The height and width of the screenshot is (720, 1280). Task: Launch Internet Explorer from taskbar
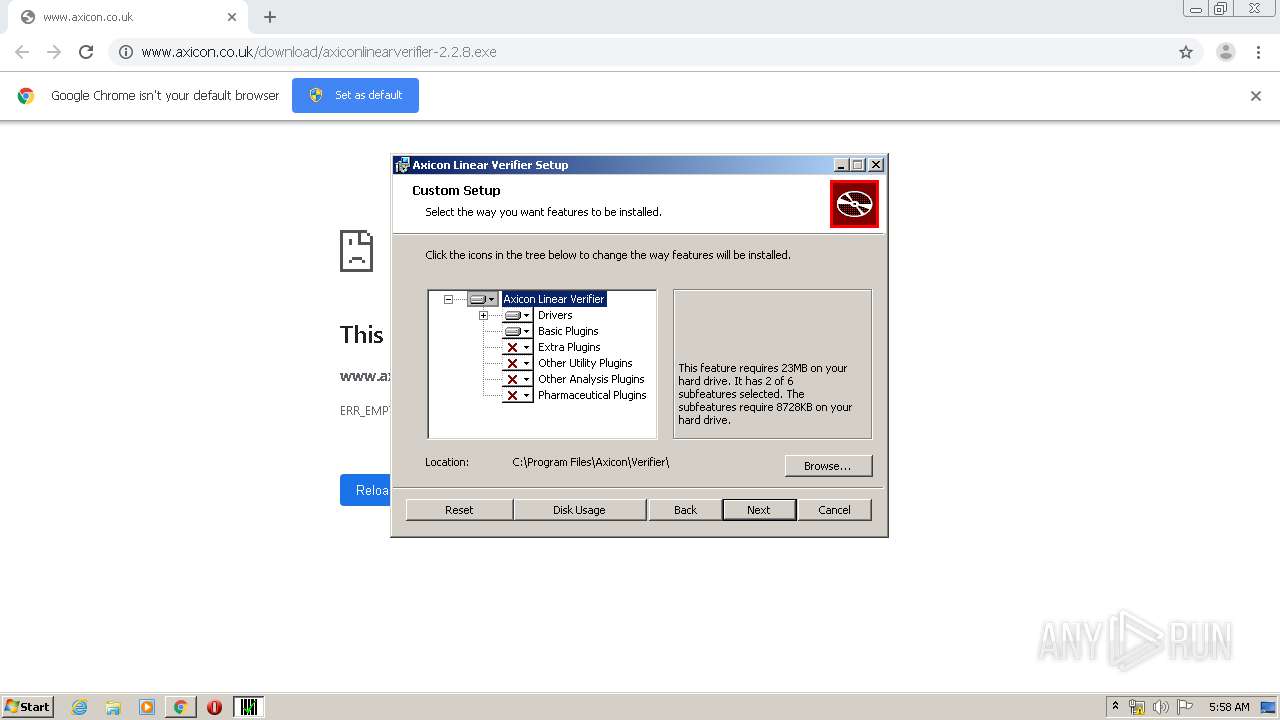[x=80, y=707]
